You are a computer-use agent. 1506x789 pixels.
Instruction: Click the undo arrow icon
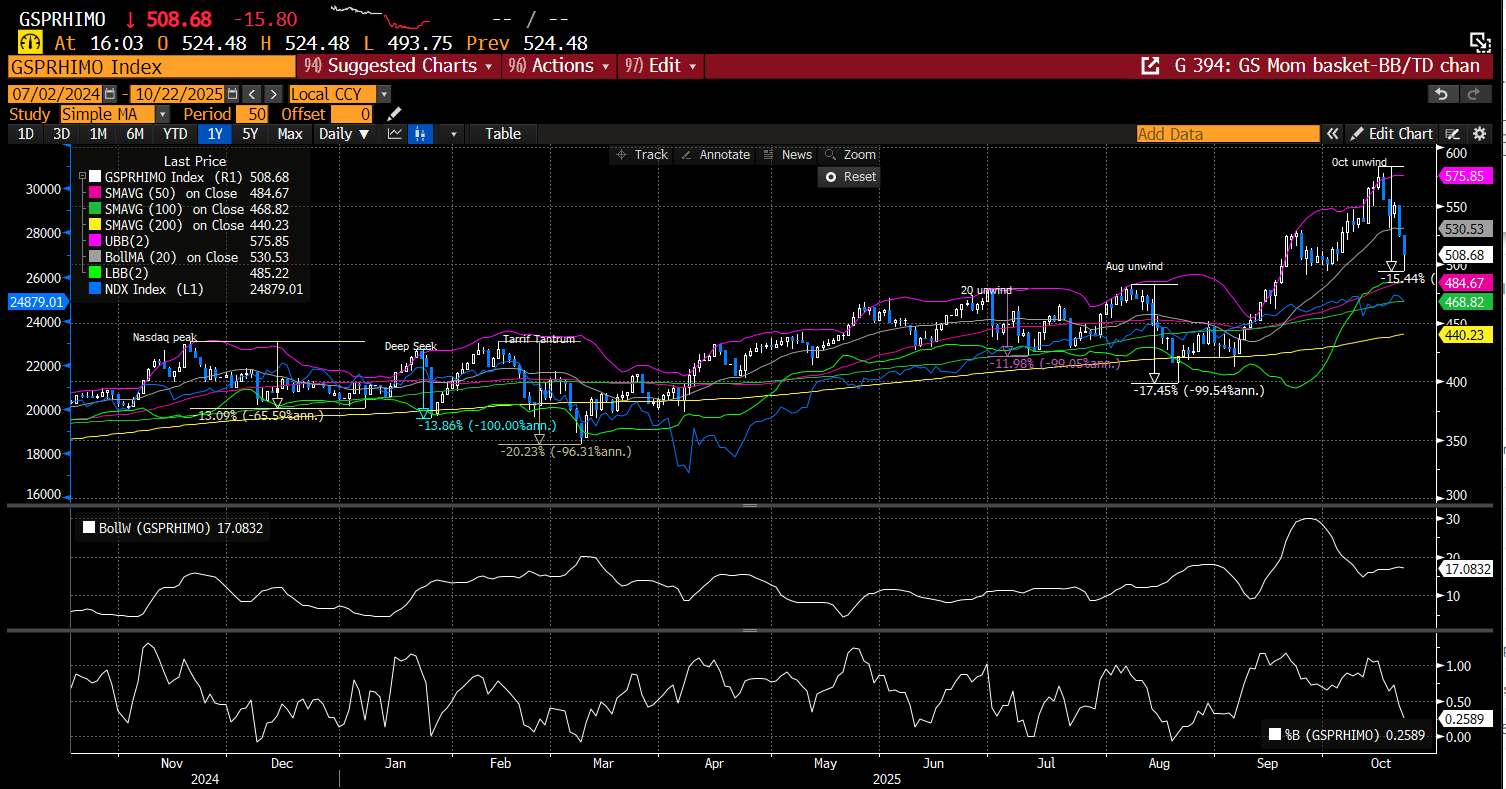[x=1442, y=94]
